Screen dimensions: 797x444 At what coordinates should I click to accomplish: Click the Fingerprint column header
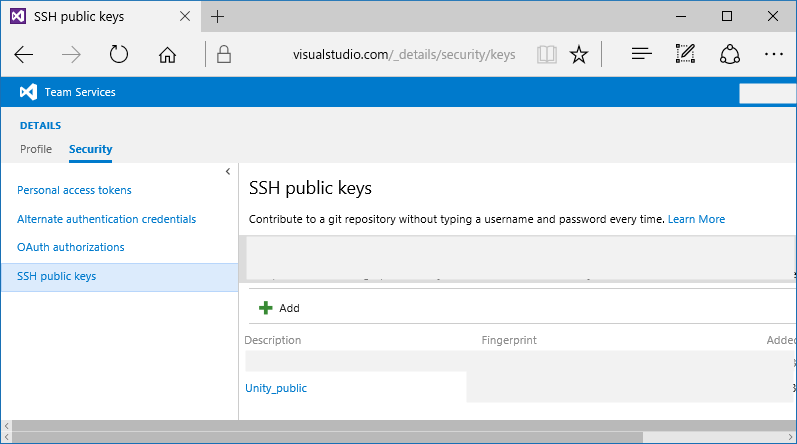coord(509,340)
